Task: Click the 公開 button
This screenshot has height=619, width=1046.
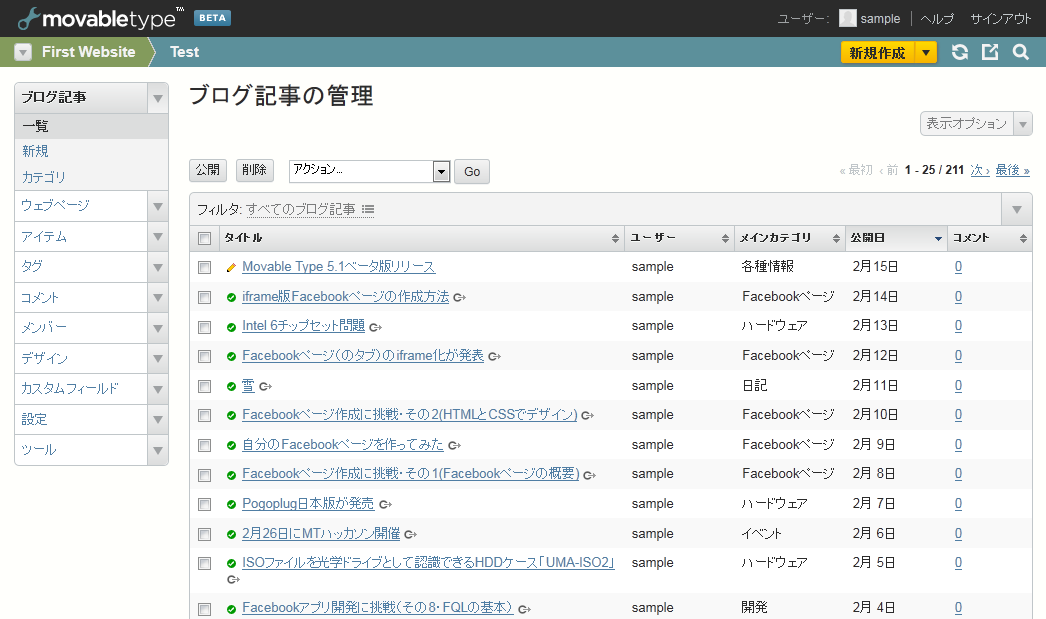Action: pyautogui.click(x=208, y=170)
